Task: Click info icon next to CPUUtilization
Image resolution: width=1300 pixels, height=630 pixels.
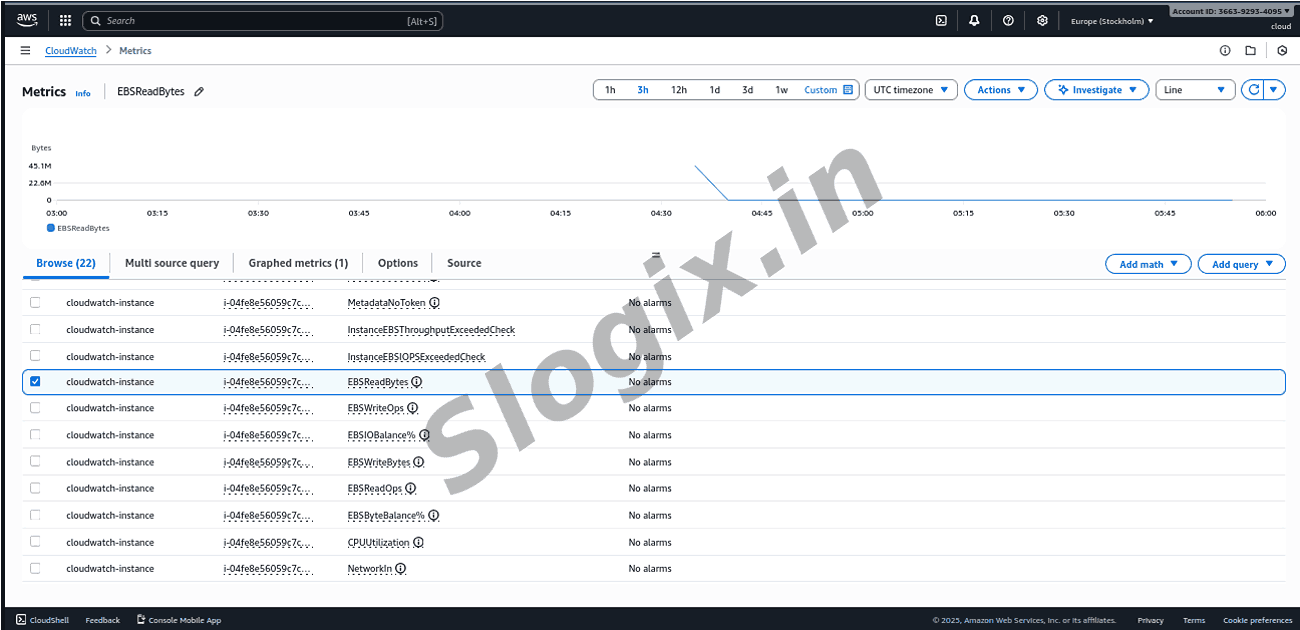Action: tap(418, 542)
